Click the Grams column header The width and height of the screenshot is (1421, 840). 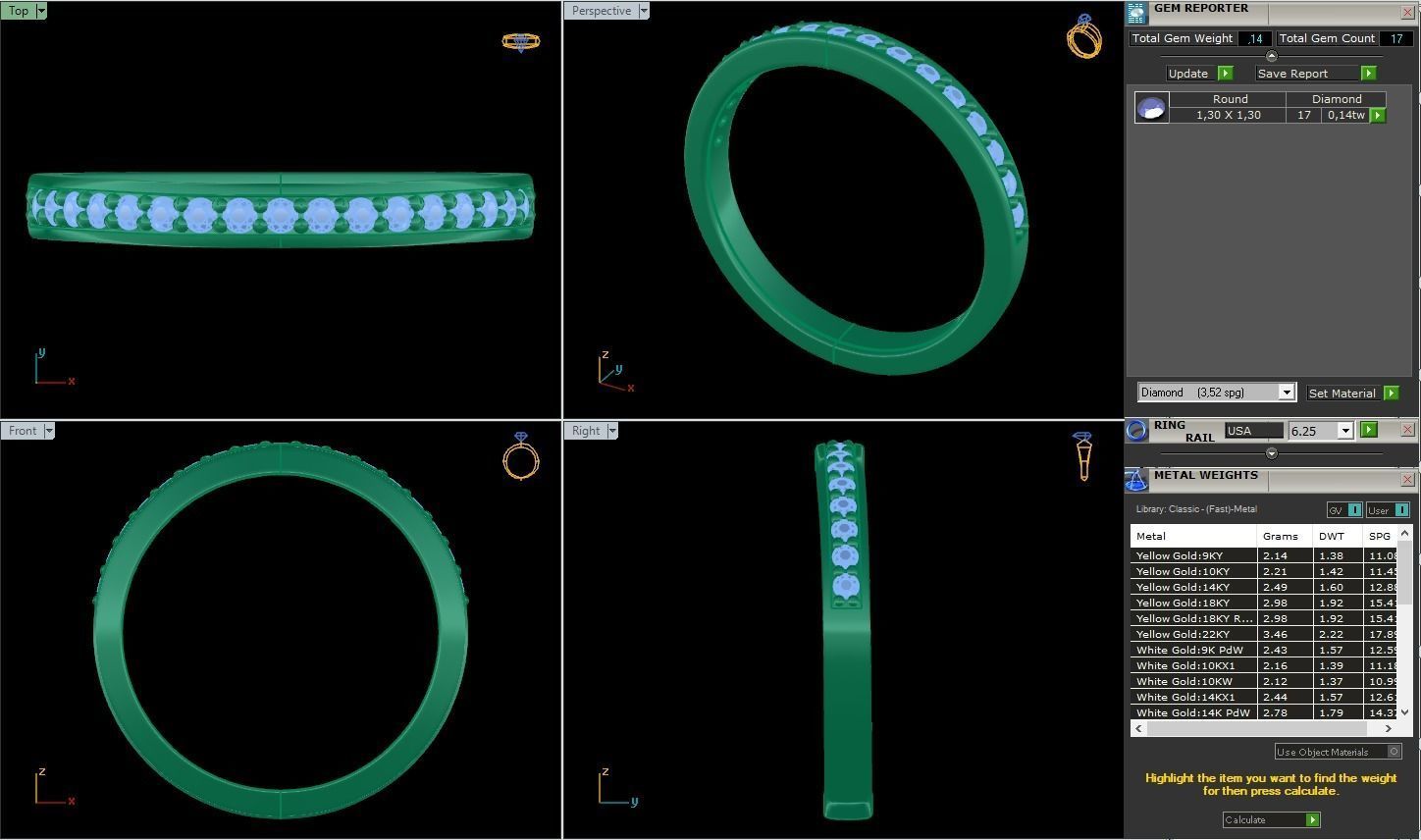click(x=1285, y=536)
